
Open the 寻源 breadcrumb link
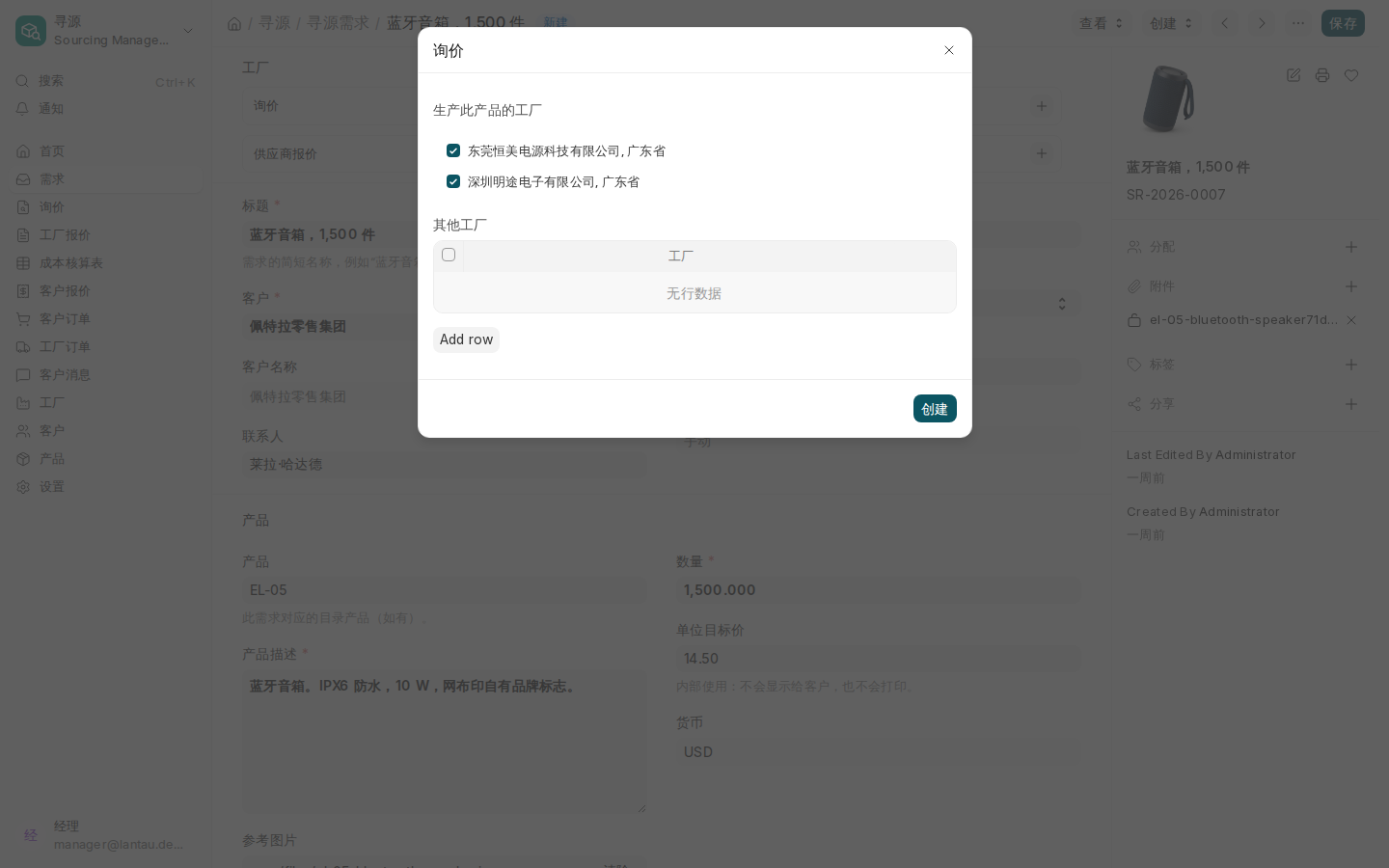click(274, 23)
